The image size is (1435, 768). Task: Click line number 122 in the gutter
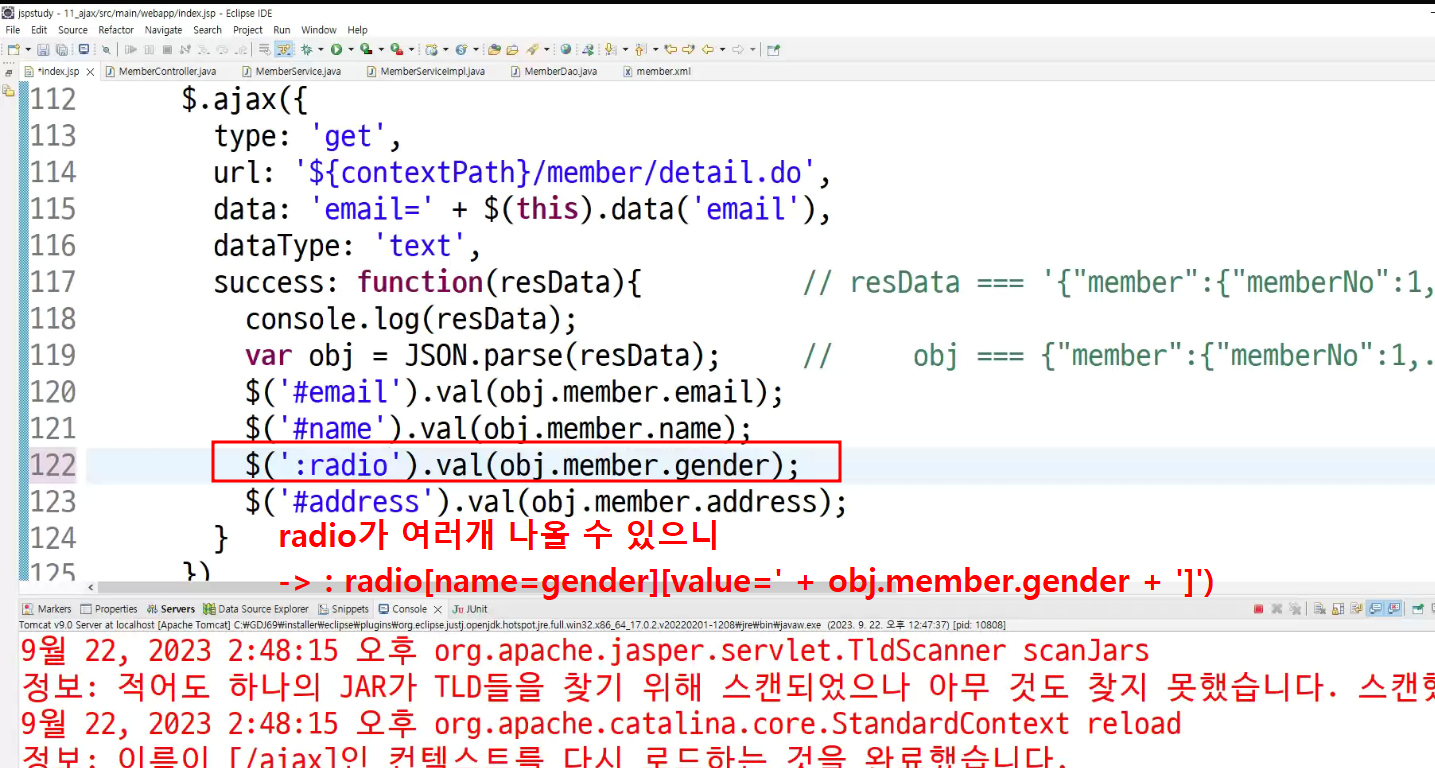[x=53, y=465]
